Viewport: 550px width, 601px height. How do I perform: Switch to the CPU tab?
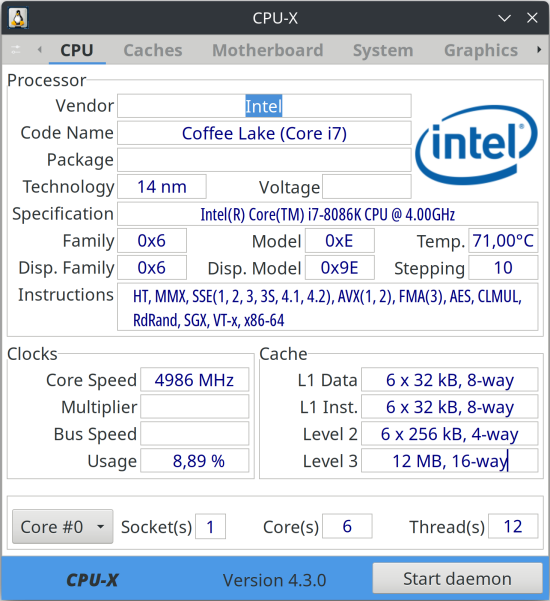77,50
